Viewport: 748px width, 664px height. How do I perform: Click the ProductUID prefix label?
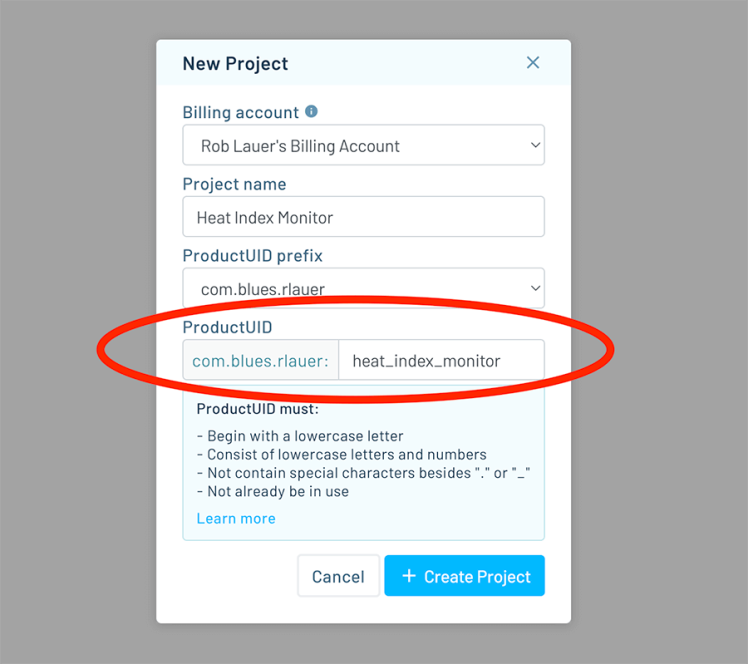(252, 256)
